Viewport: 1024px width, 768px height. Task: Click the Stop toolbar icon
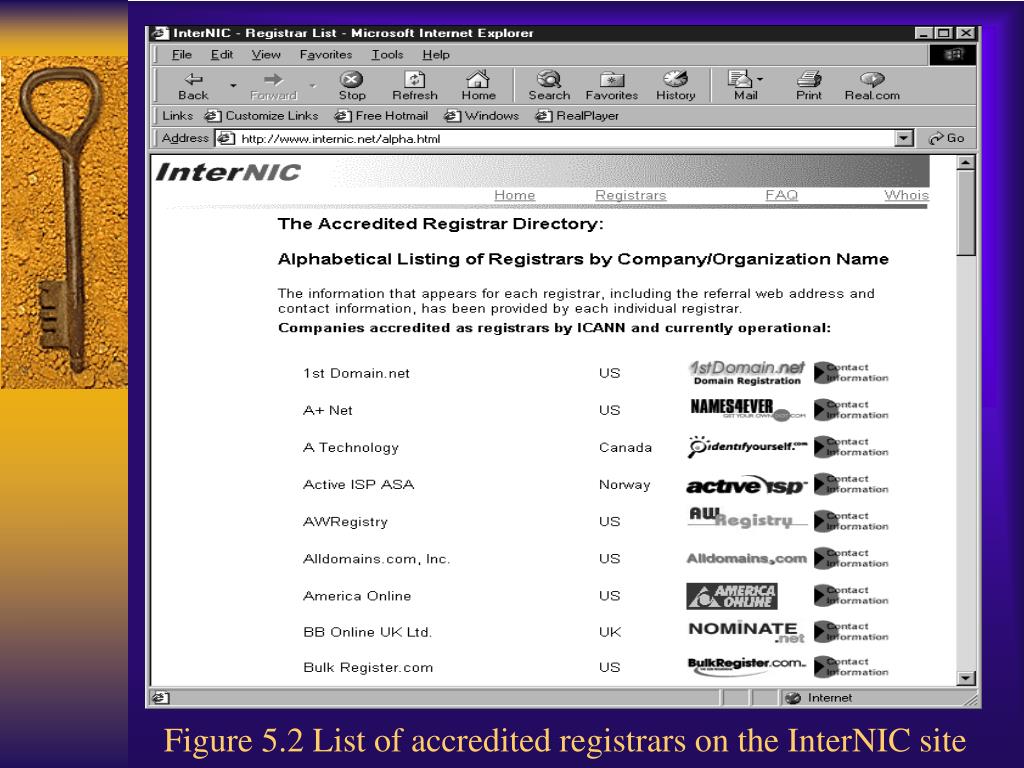(x=351, y=86)
